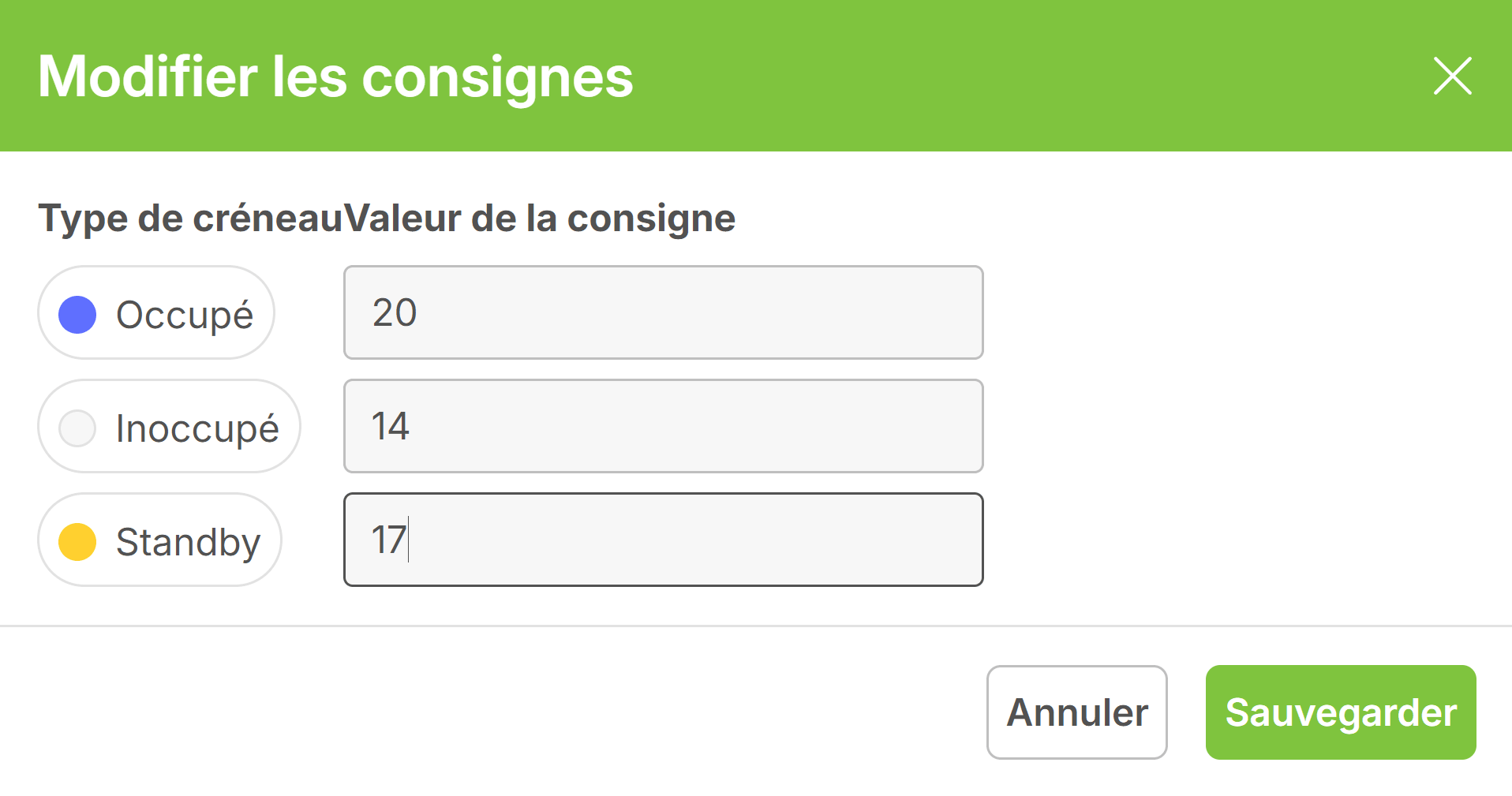Click the empty green header area beside the title
The image size is (1512, 796).
click(x=1026, y=77)
